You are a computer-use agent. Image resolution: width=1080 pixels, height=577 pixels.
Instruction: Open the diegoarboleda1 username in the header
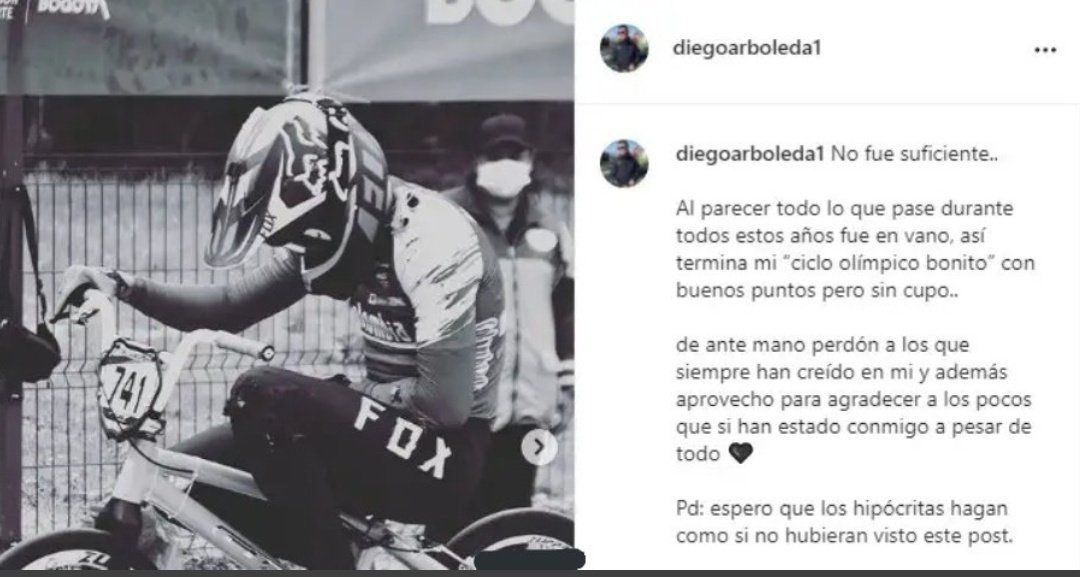point(747,49)
